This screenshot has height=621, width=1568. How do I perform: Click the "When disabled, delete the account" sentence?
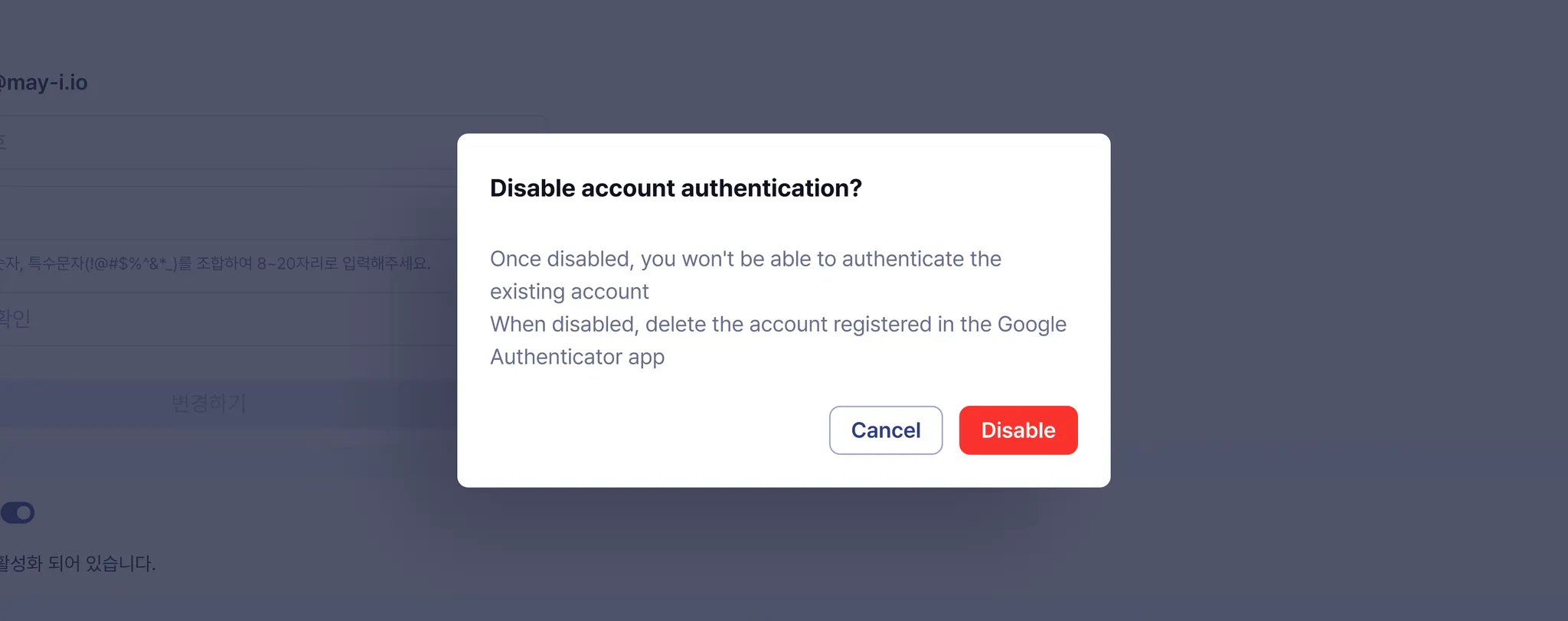689,325
